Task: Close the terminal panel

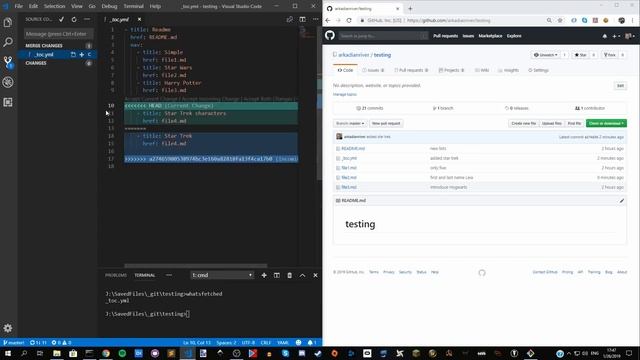Action: (315, 275)
